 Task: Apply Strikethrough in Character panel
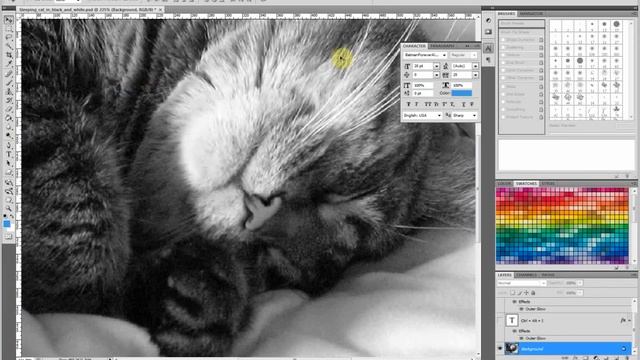(x=471, y=104)
